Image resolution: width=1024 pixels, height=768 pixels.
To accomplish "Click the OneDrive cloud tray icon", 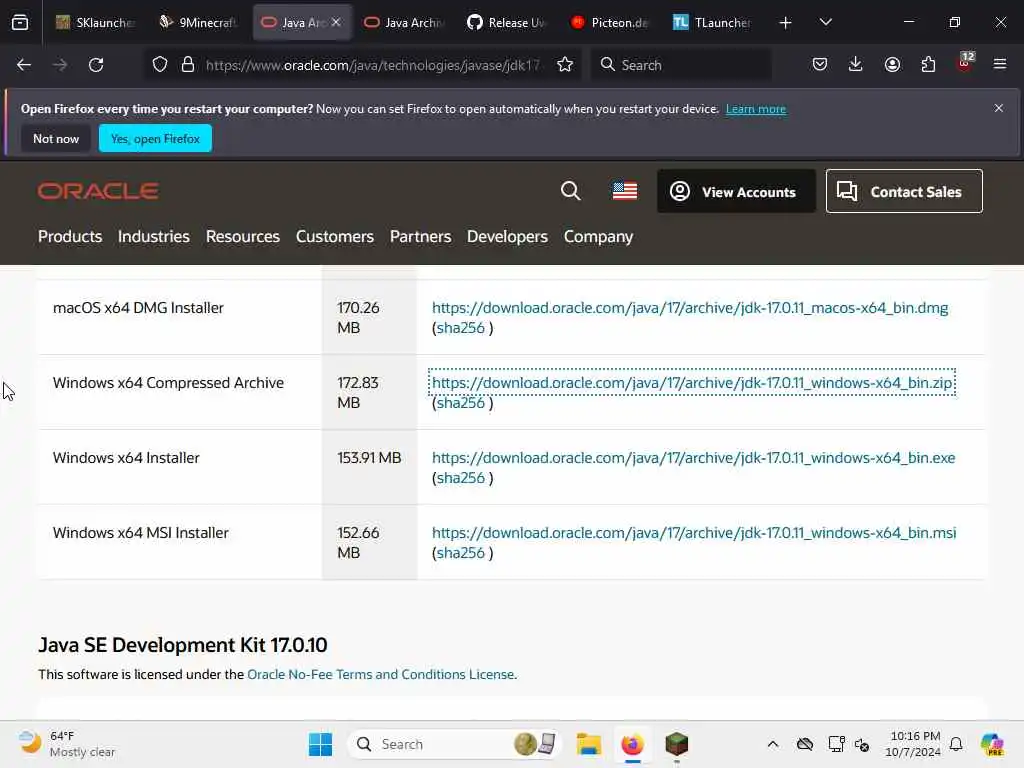I will click(x=805, y=744).
